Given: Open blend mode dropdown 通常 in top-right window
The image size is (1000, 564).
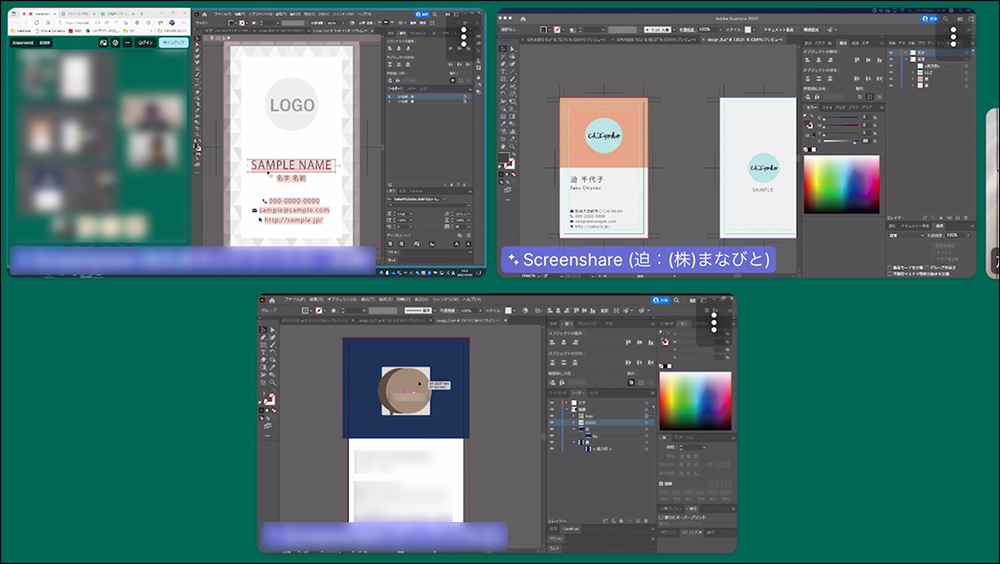Looking at the screenshot, I should point(905,235).
